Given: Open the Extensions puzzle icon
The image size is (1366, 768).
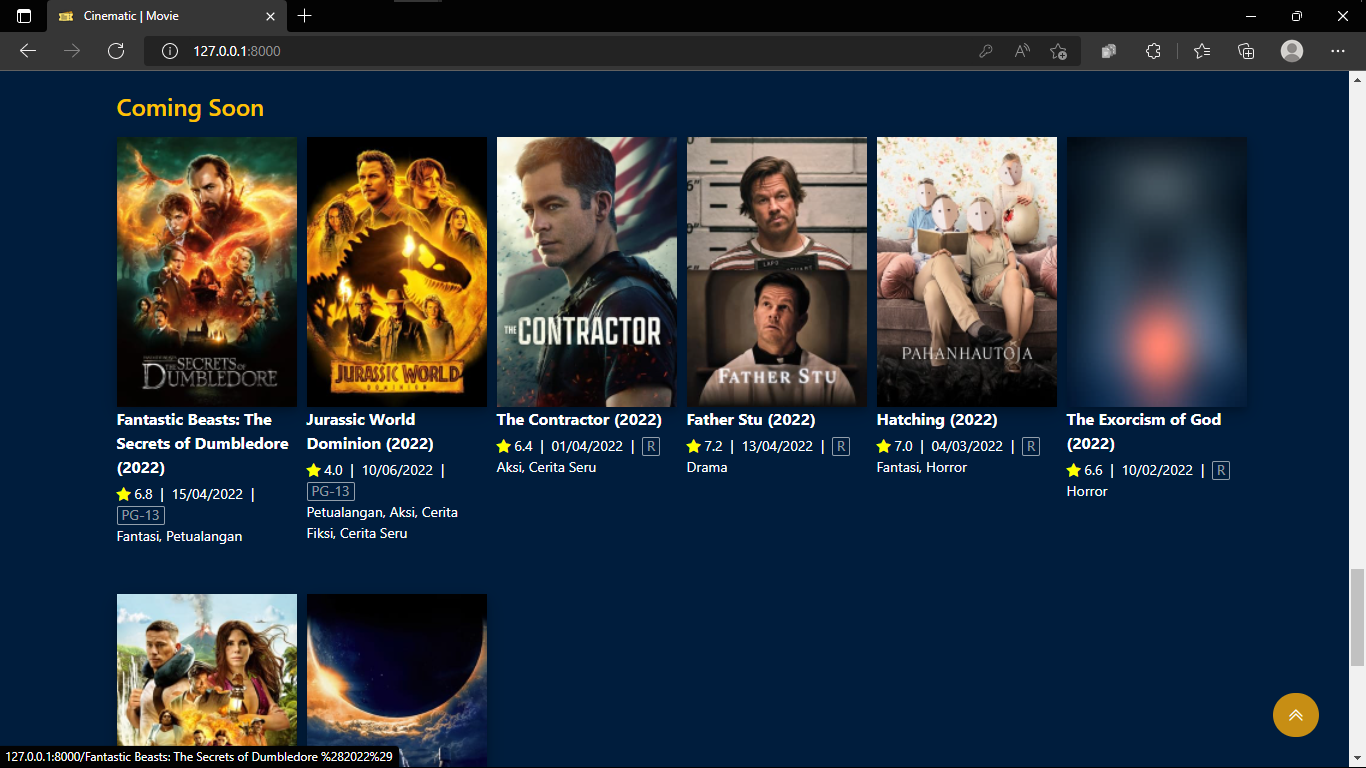Looking at the screenshot, I should (1153, 51).
